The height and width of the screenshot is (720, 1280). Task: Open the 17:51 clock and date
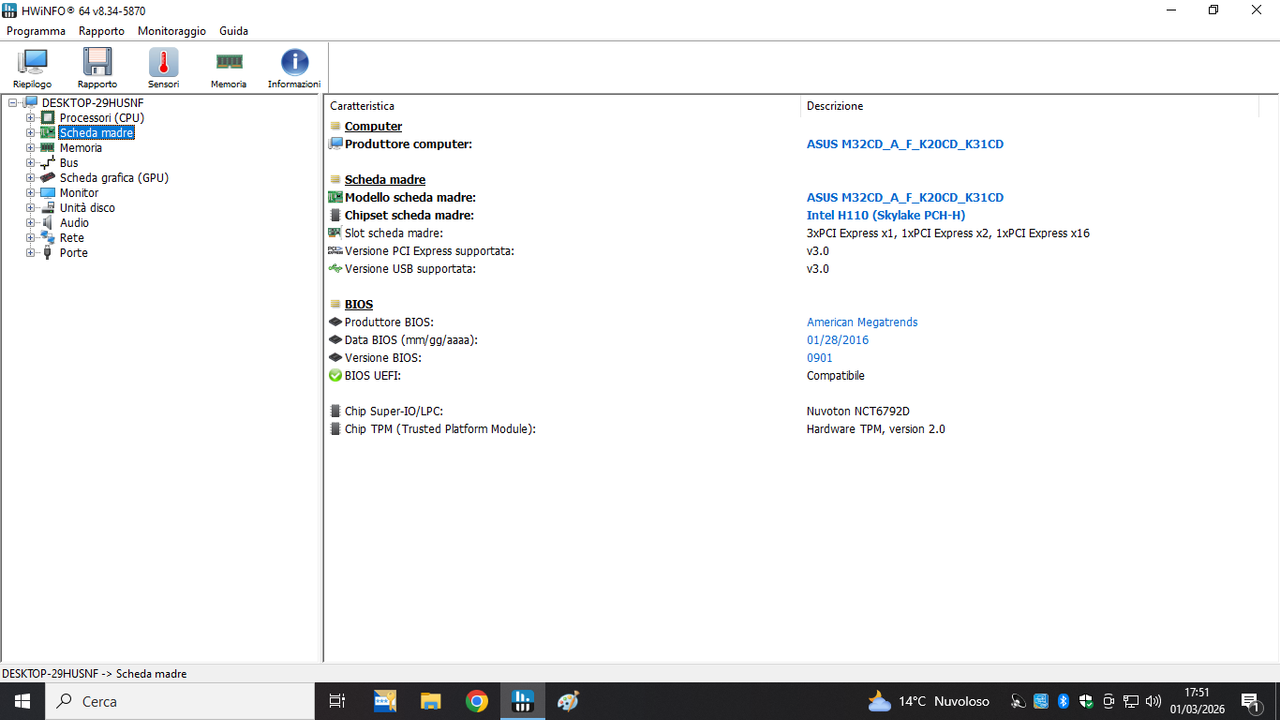click(1197, 702)
